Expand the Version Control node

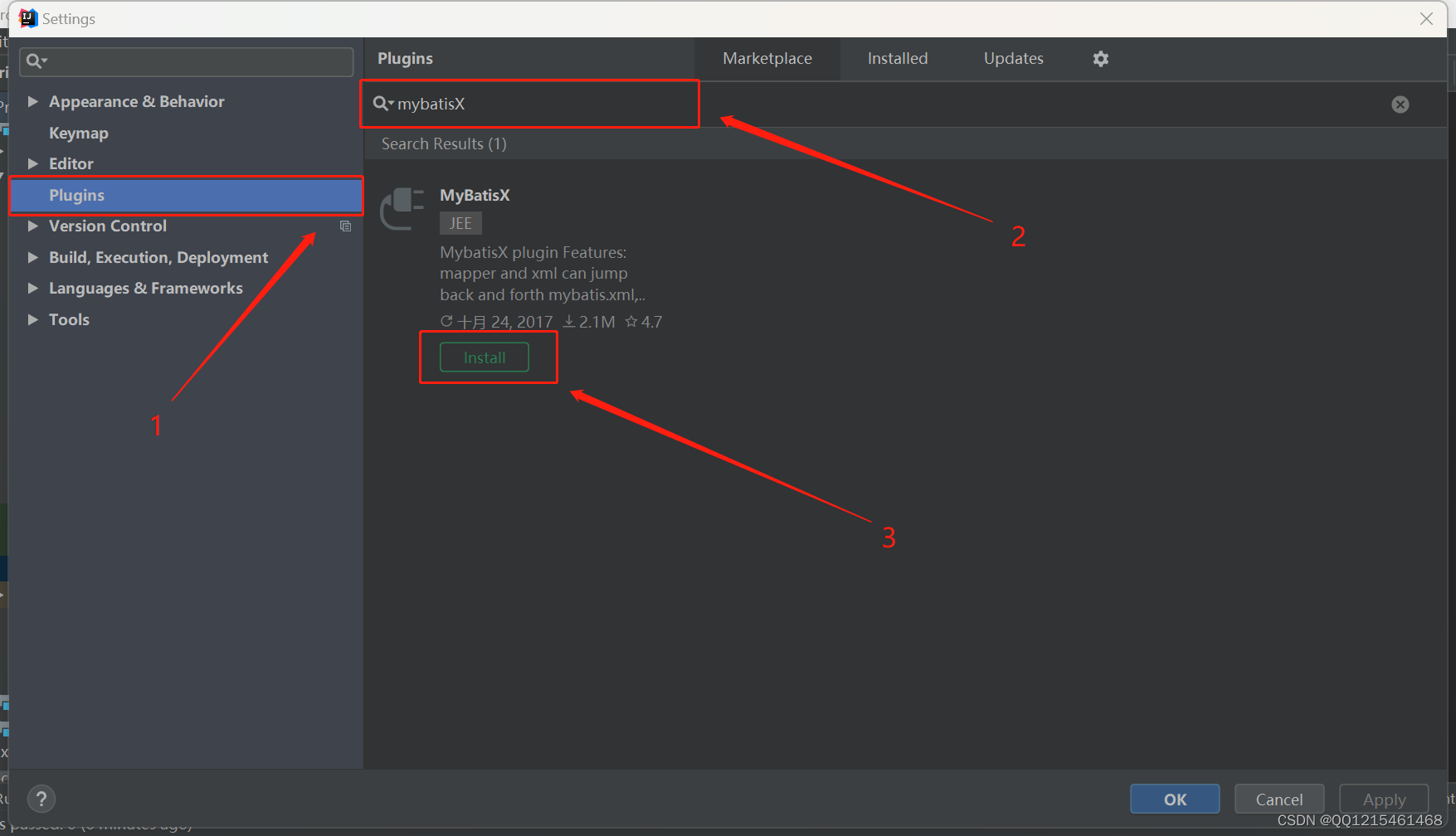(32, 226)
